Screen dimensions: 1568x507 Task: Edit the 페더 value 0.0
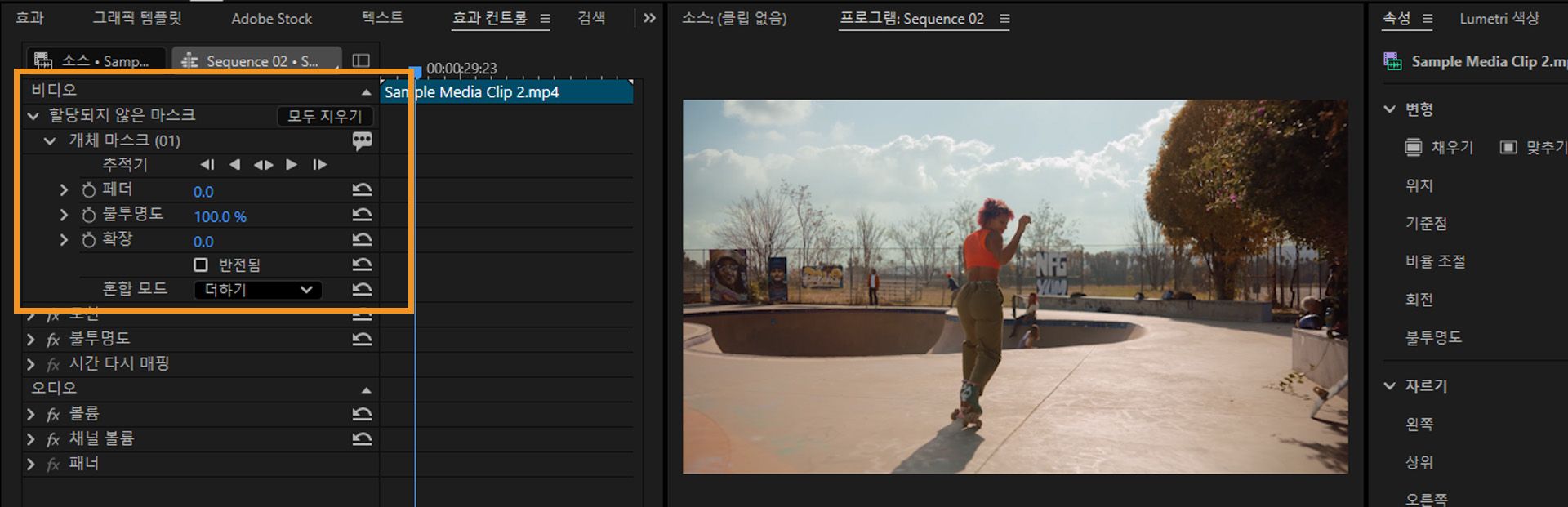click(203, 192)
